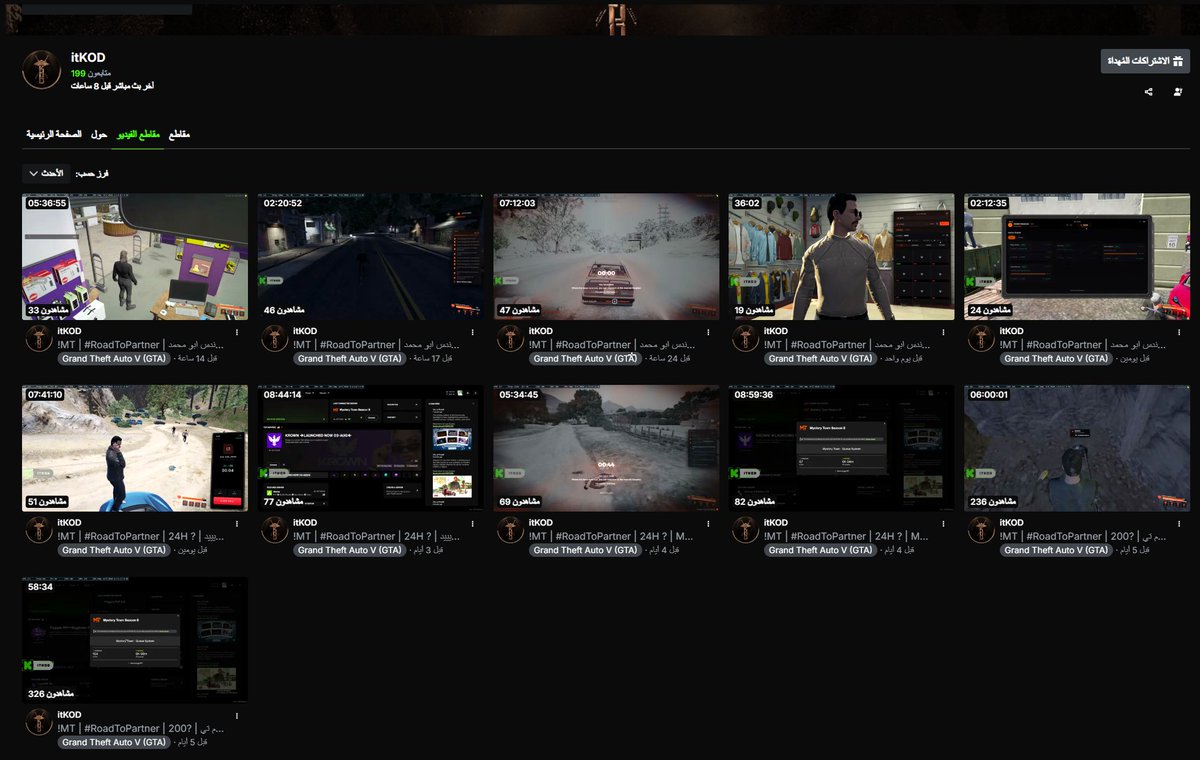The width and height of the screenshot is (1200, 760).
Task: Click the small avatar under the 02:20:52 video
Action: point(275,339)
